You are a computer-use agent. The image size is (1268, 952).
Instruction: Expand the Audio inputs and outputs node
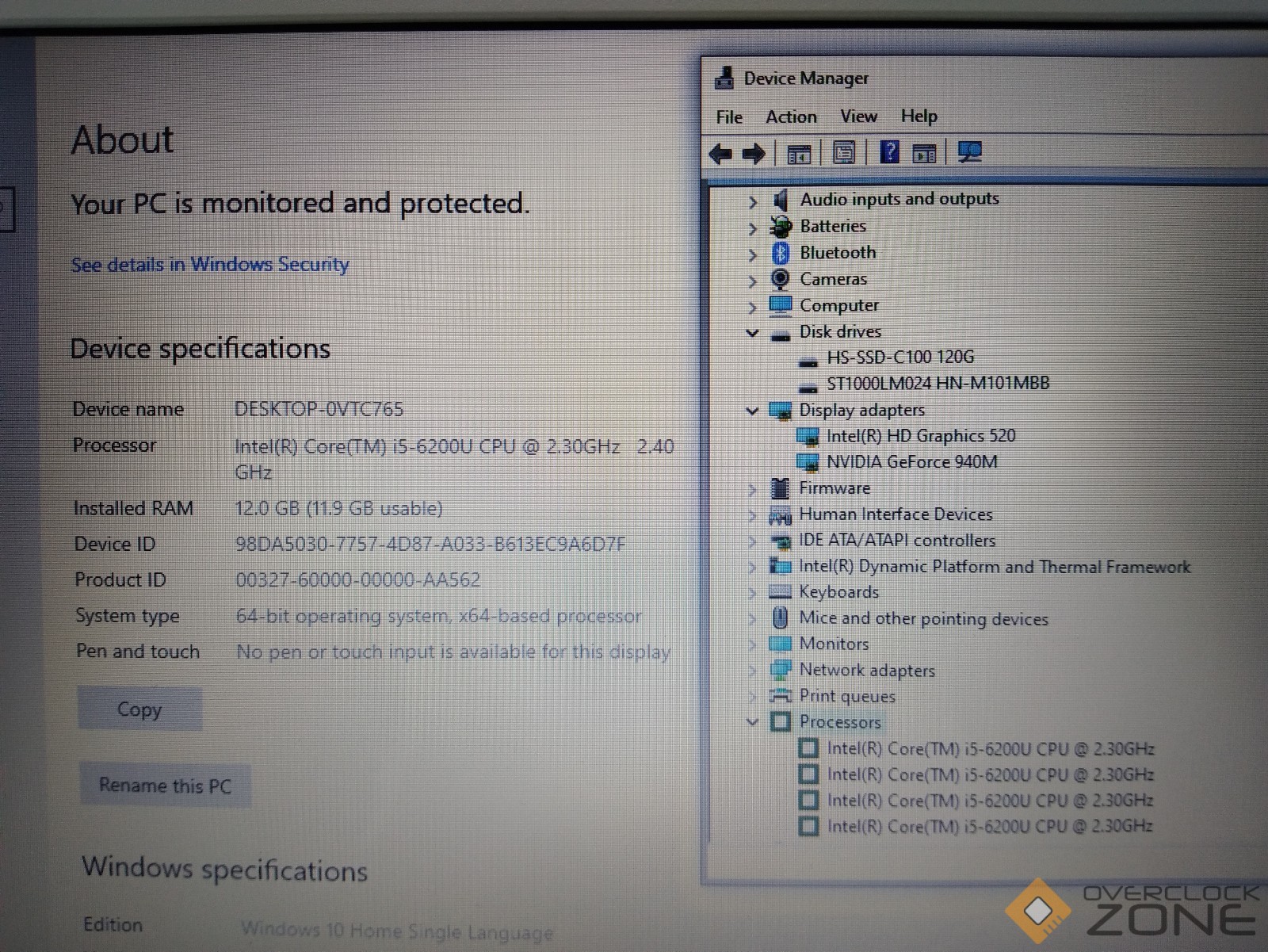click(753, 202)
